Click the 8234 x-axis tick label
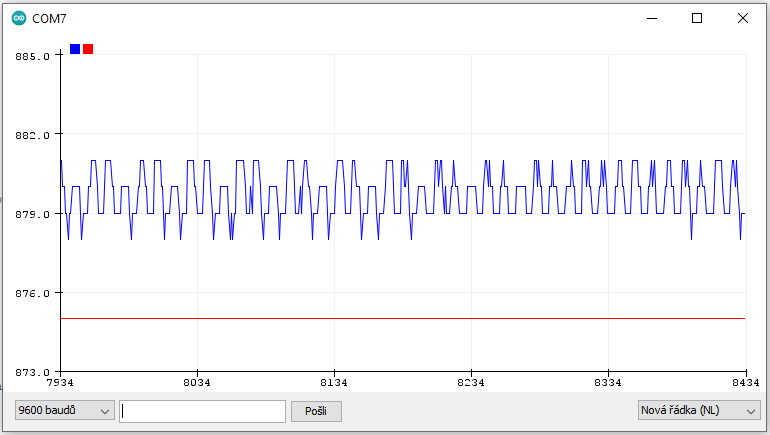The width and height of the screenshot is (770, 435). point(471,383)
